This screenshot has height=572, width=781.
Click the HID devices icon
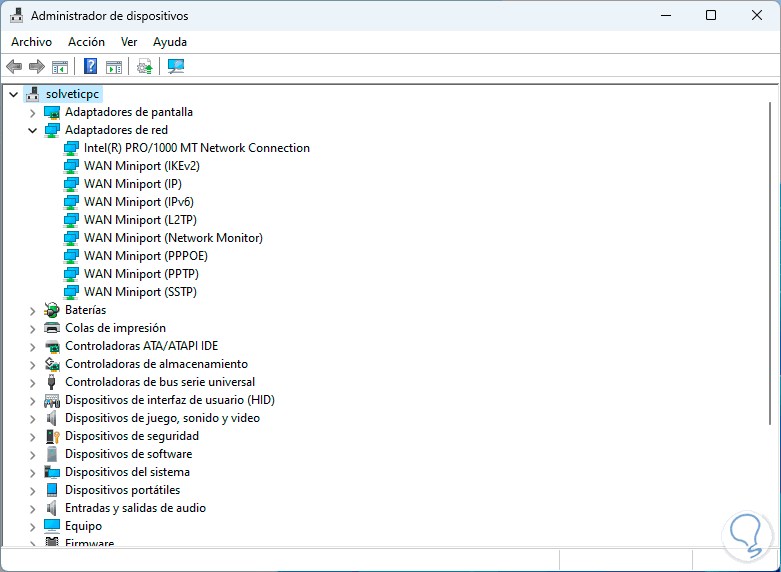(52, 400)
